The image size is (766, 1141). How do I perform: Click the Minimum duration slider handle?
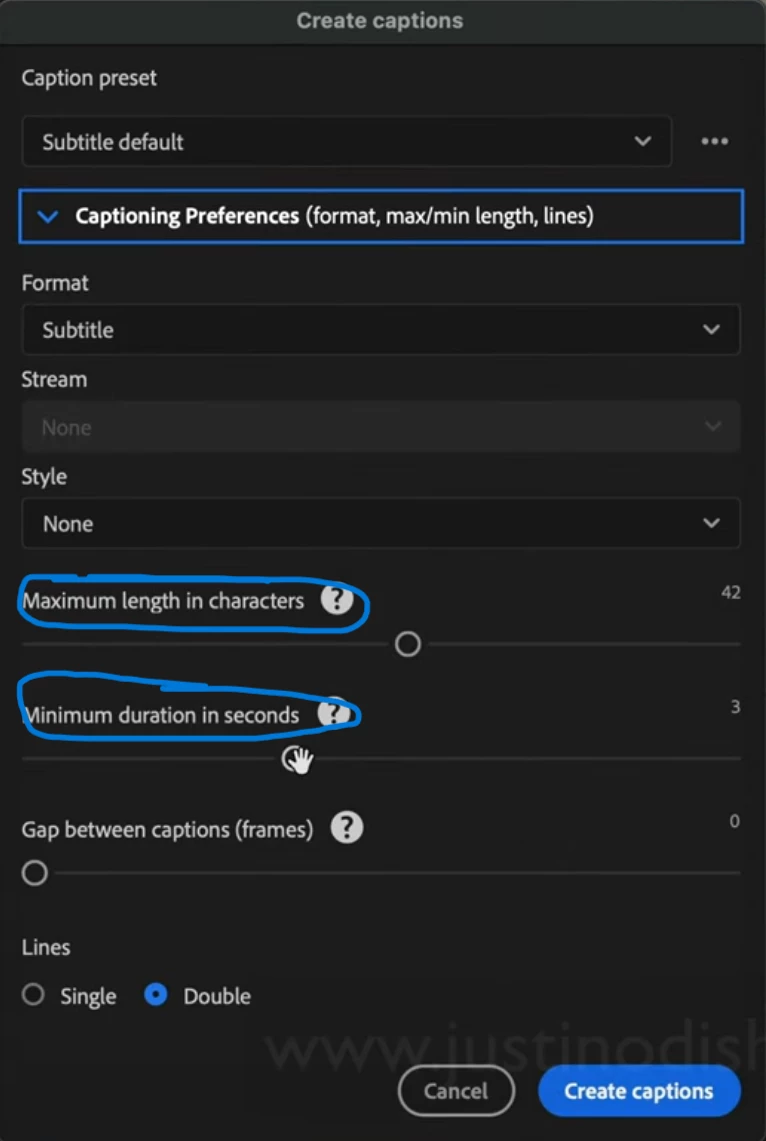click(x=294, y=759)
